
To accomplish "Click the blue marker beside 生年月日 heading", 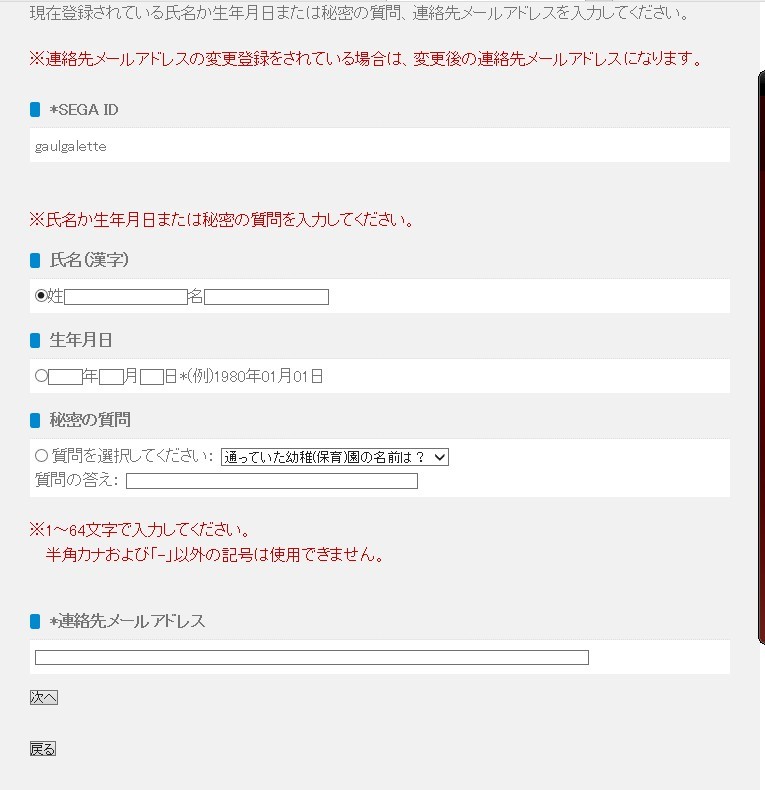I will (35, 340).
